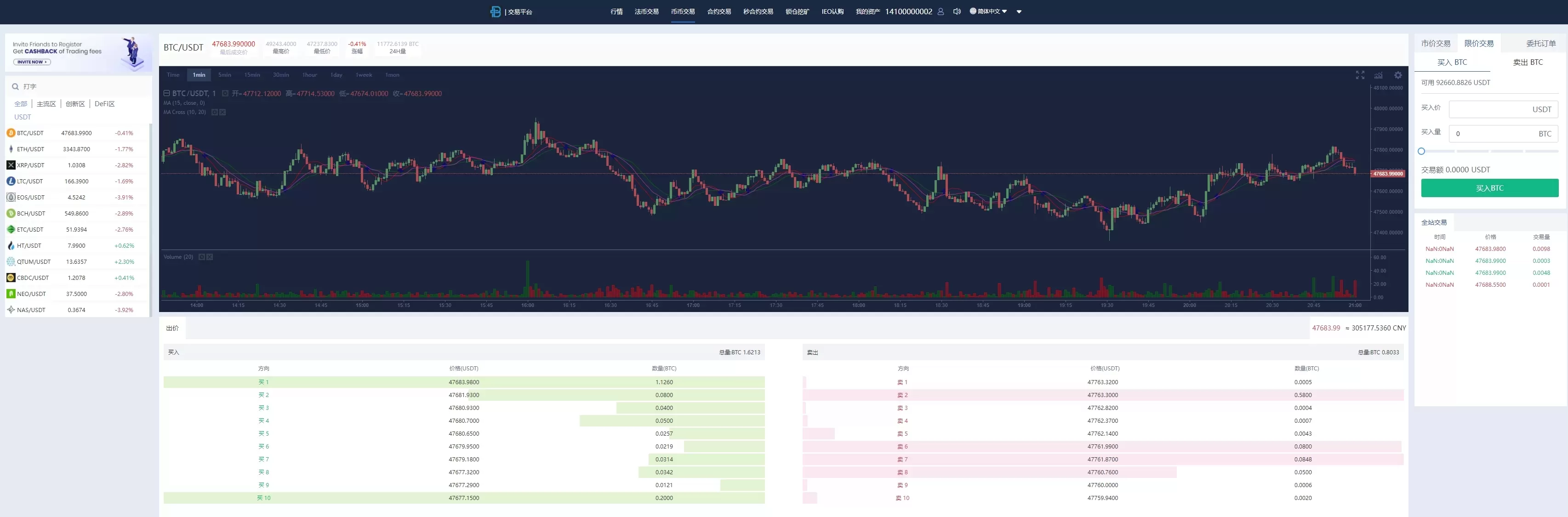Select the 5min chart interval
The image size is (1568, 517).
click(x=225, y=75)
